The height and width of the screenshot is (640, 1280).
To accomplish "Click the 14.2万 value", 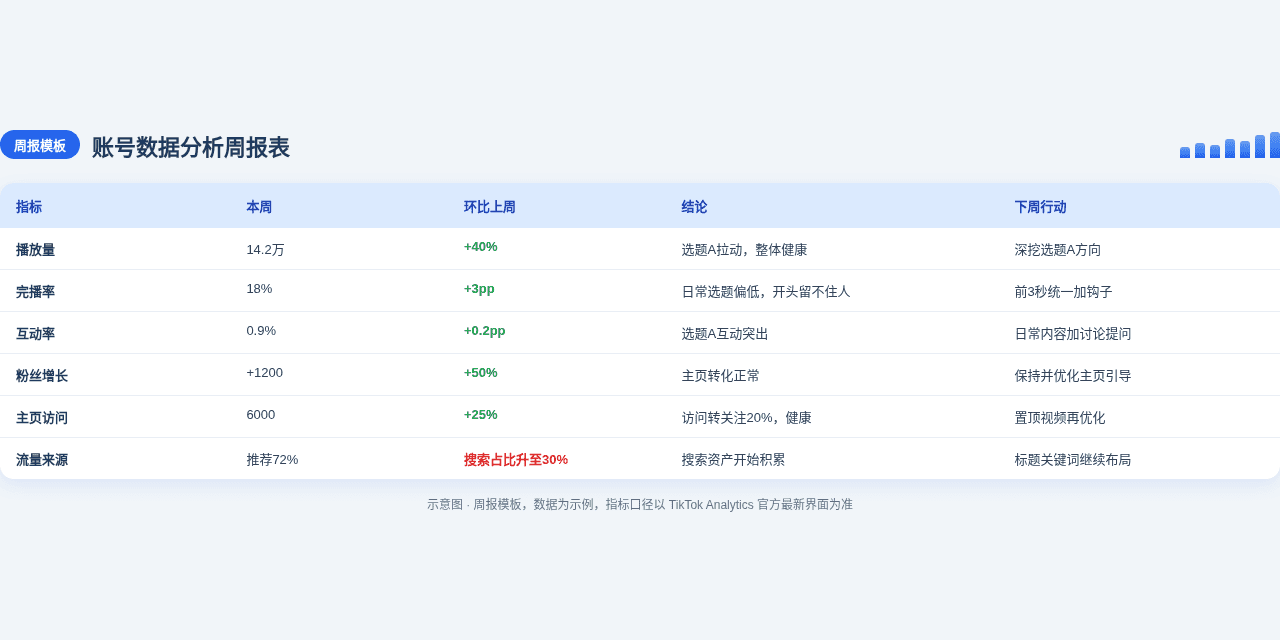I will (266, 250).
